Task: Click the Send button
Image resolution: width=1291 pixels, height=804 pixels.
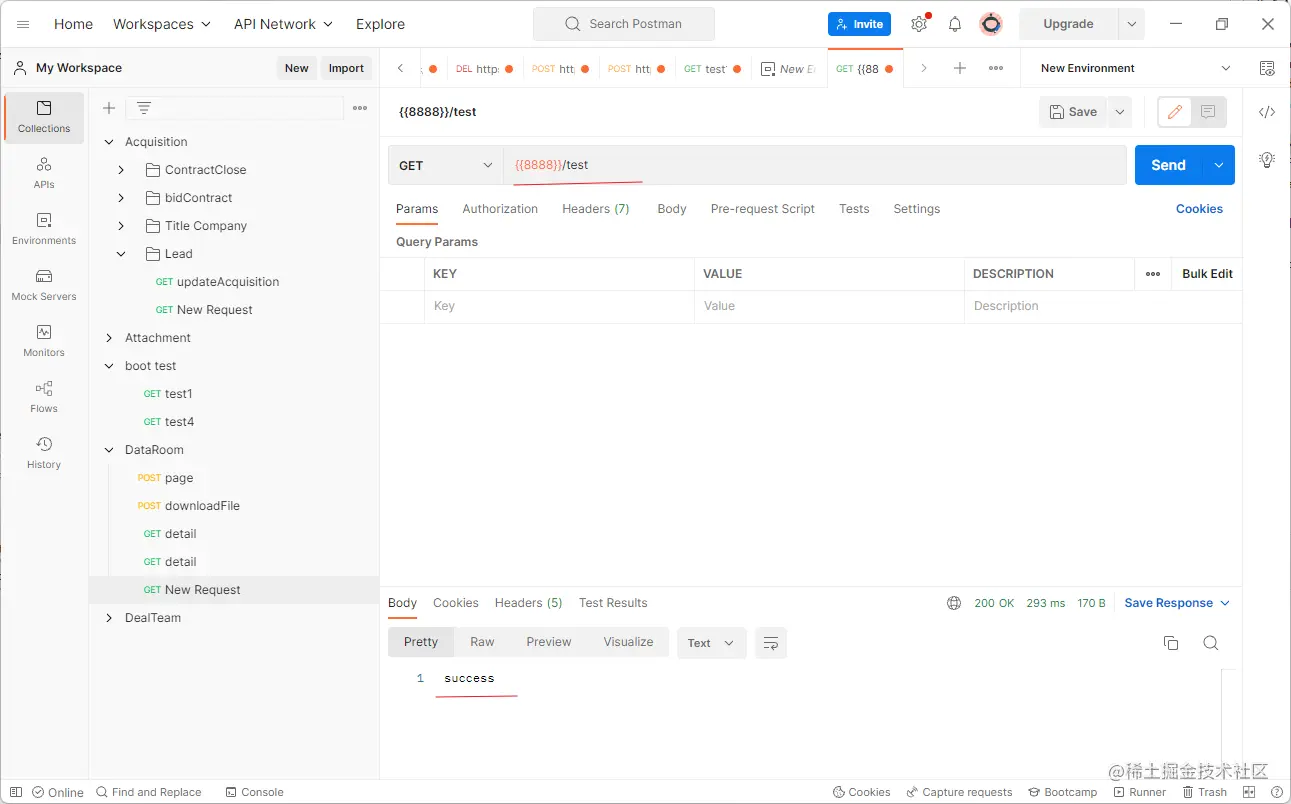Action: pyautogui.click(x=1168, y=165)
